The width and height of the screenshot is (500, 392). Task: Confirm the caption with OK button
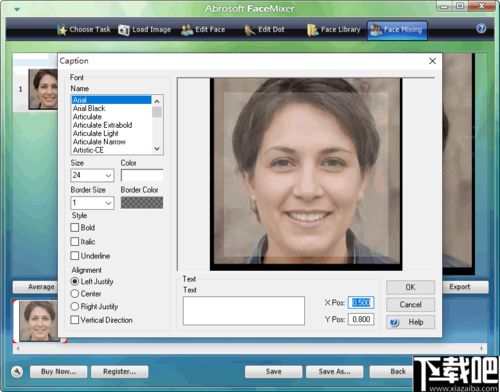(x=410, y=287)
